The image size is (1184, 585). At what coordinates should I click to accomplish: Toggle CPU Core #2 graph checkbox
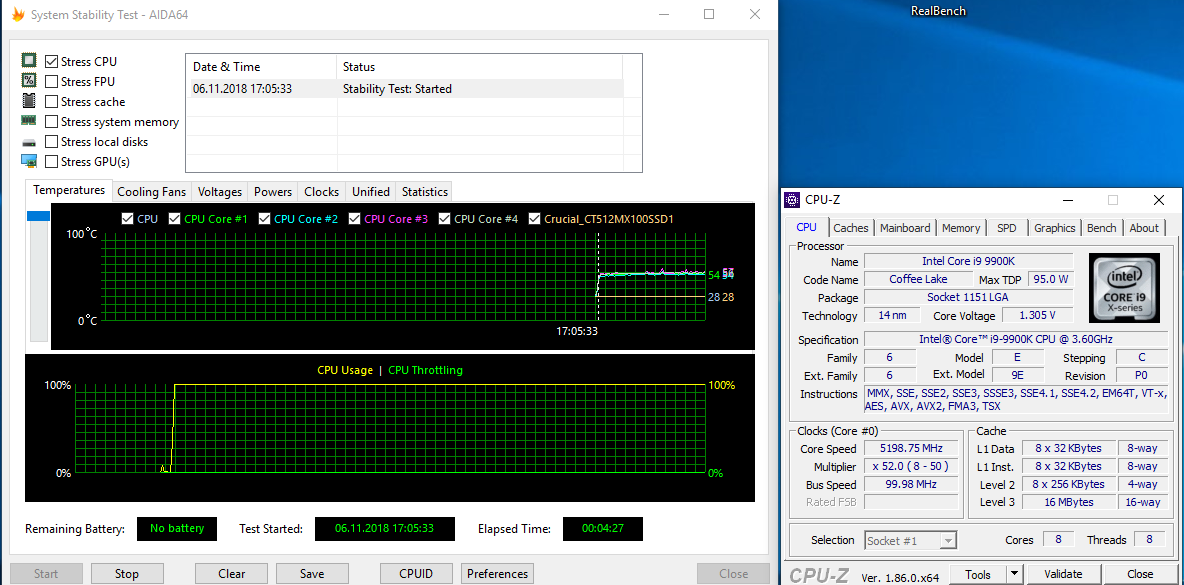(x=264, y=219)
